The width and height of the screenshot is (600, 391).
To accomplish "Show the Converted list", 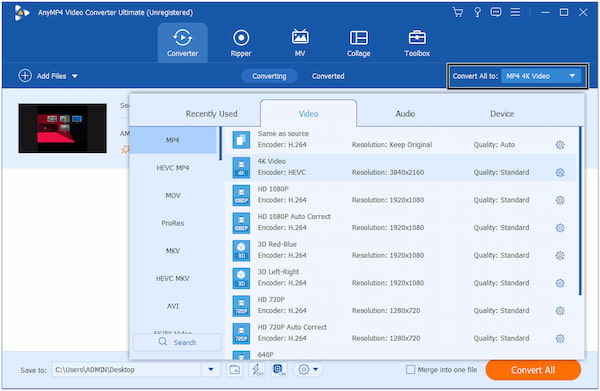I will [x=328, y=76].
